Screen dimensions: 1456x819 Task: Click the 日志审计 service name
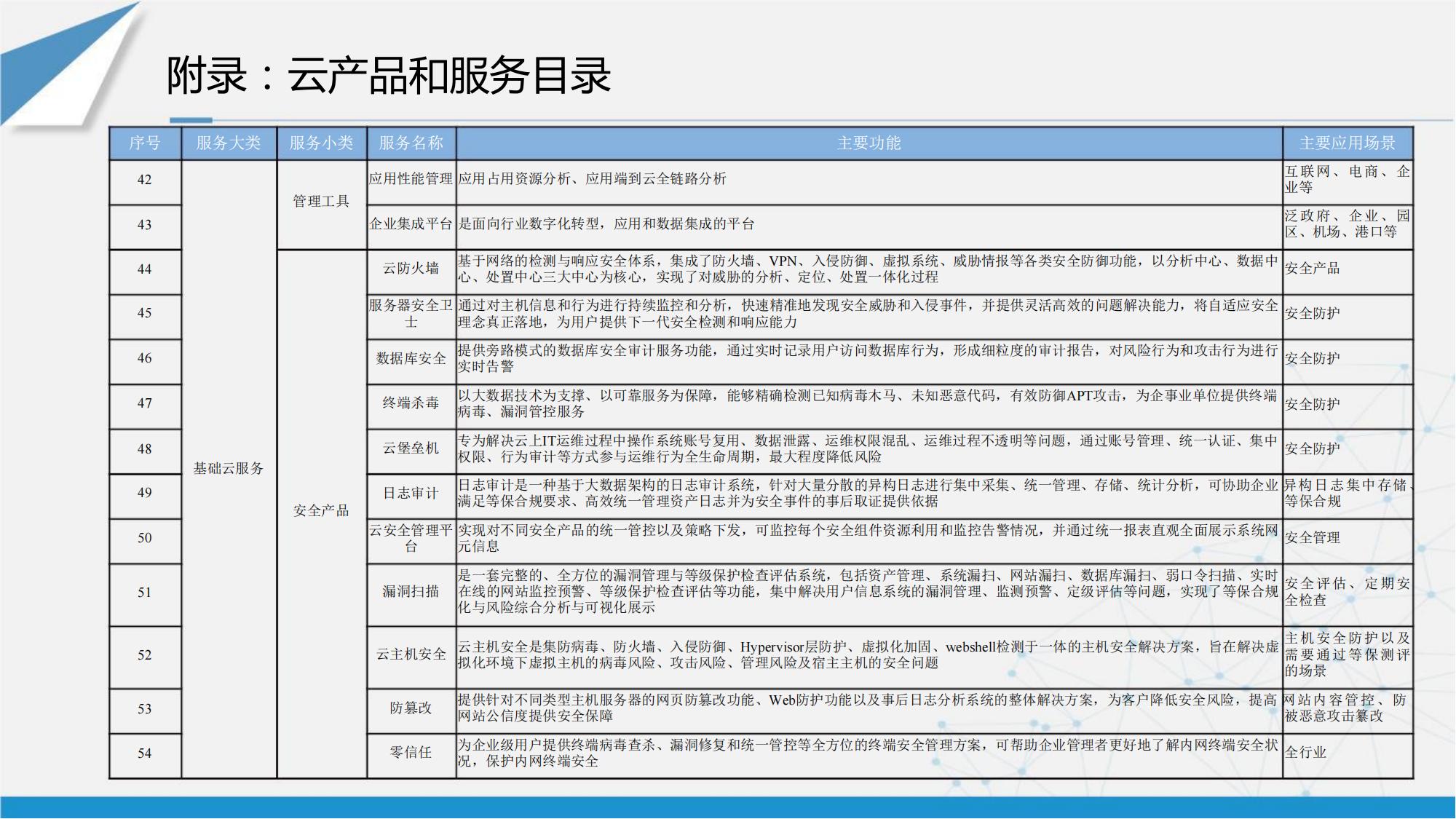411,494
